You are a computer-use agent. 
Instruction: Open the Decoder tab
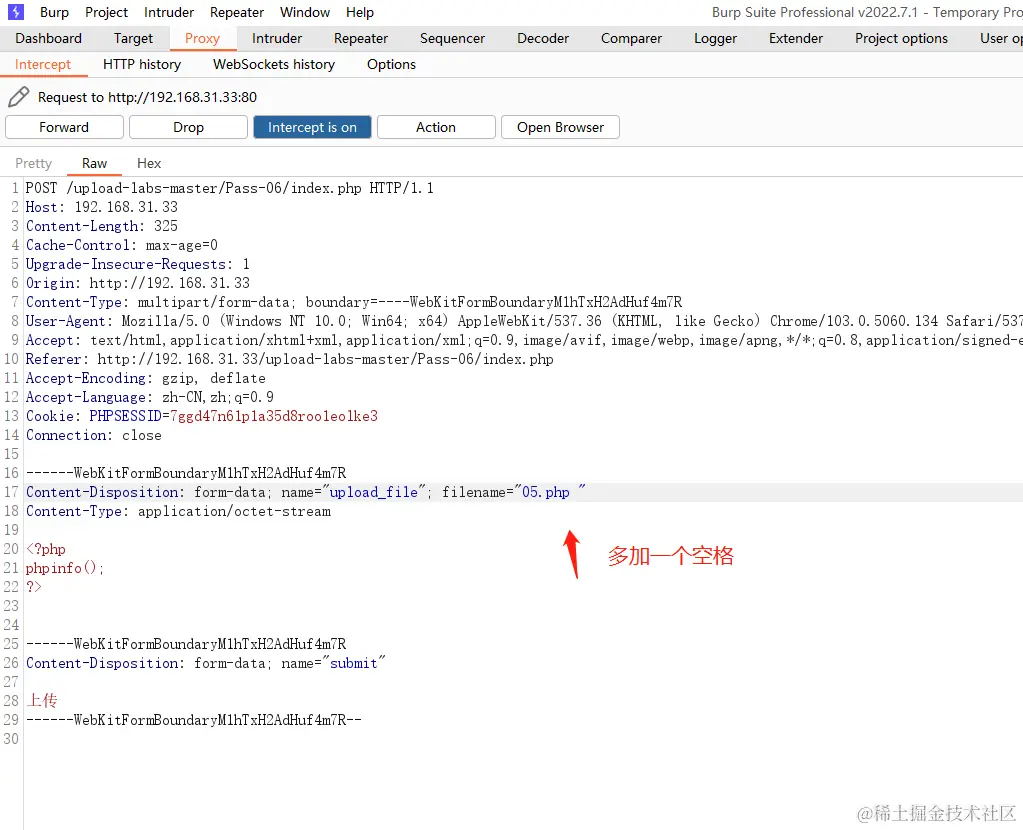(543, 38)
